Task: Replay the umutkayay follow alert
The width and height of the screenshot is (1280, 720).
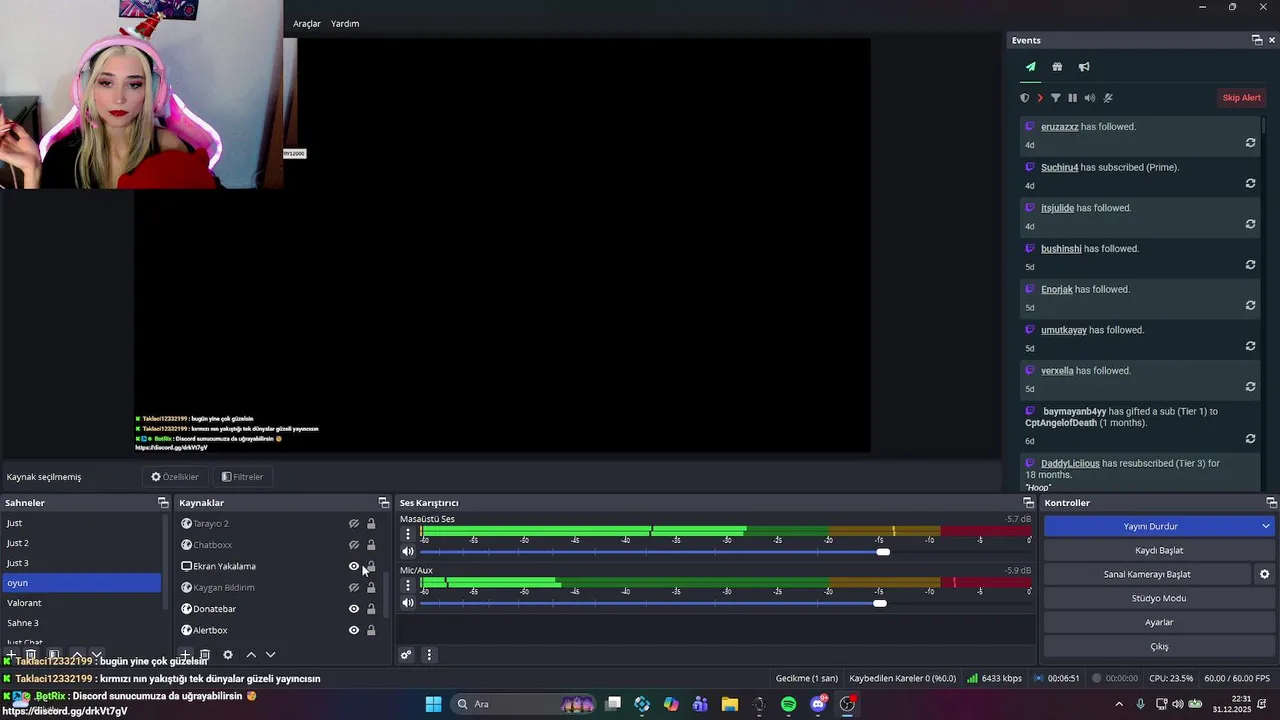Action: pyautogui.click(x=1250, y=346)
